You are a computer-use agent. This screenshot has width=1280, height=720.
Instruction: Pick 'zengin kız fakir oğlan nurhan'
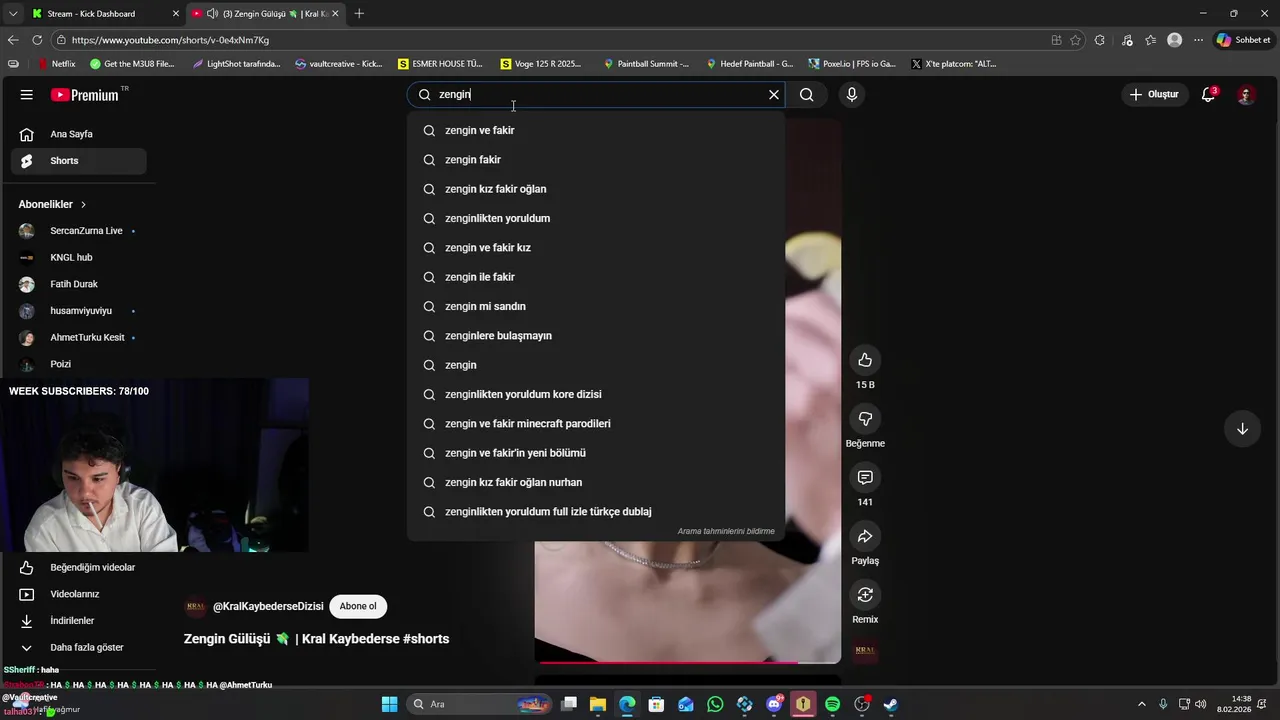tap(596, 482)
